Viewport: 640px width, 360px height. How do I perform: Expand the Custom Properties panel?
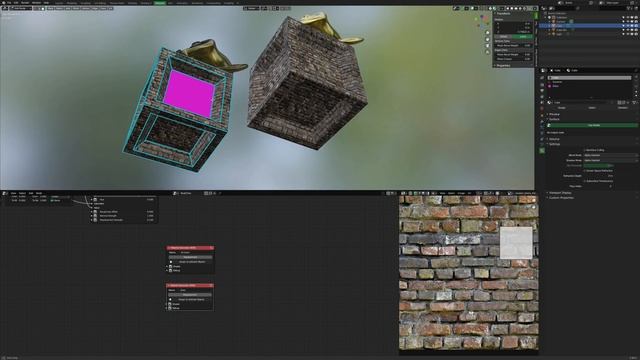tap(561, 198)
